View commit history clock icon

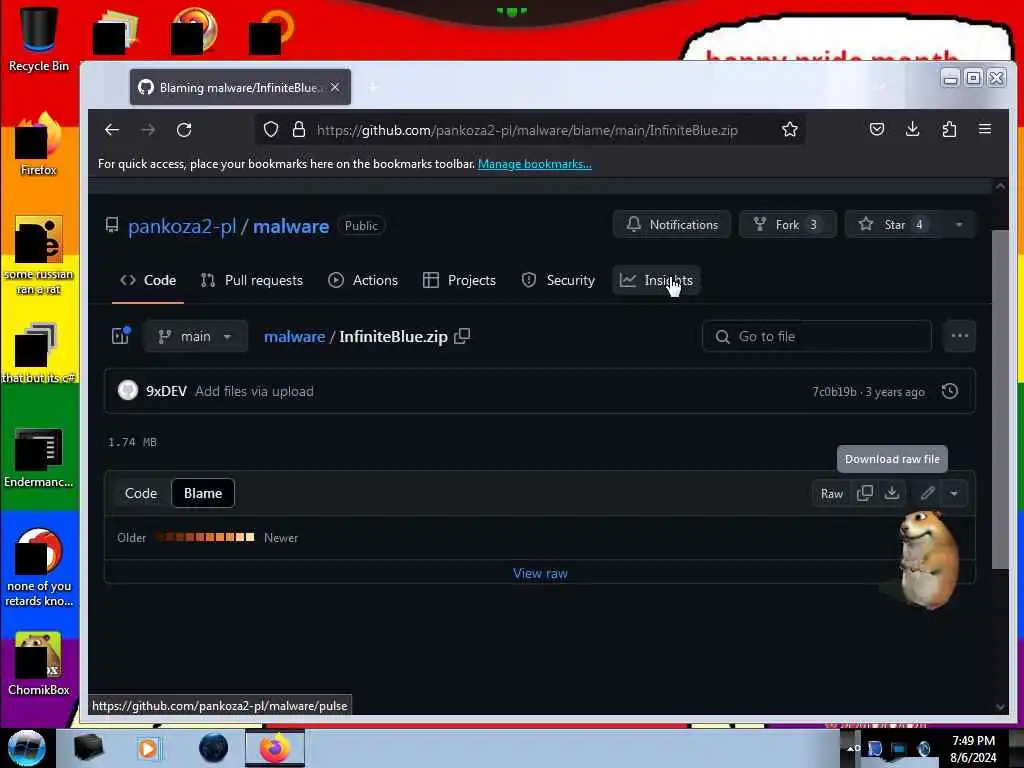coord(950,391)
